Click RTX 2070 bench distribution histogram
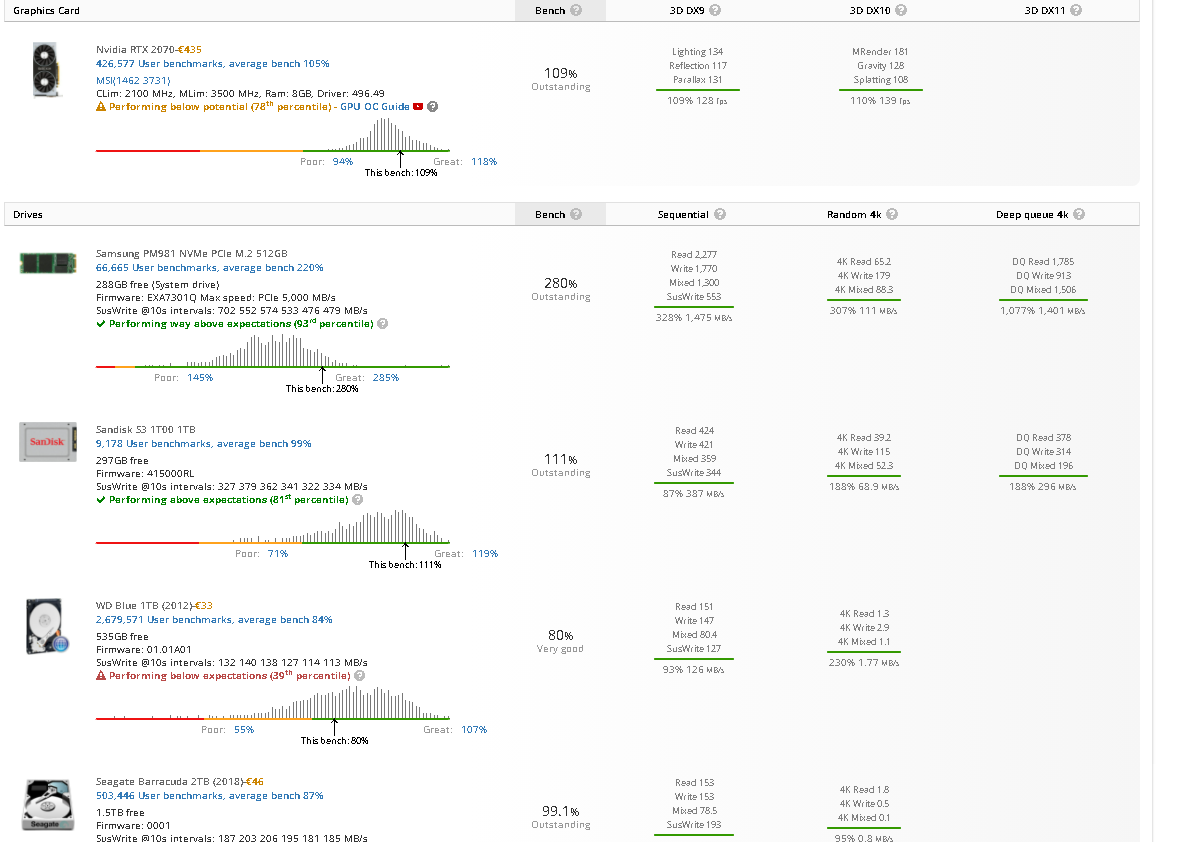This screenshot has width=1197, height=842. (273, 135)
